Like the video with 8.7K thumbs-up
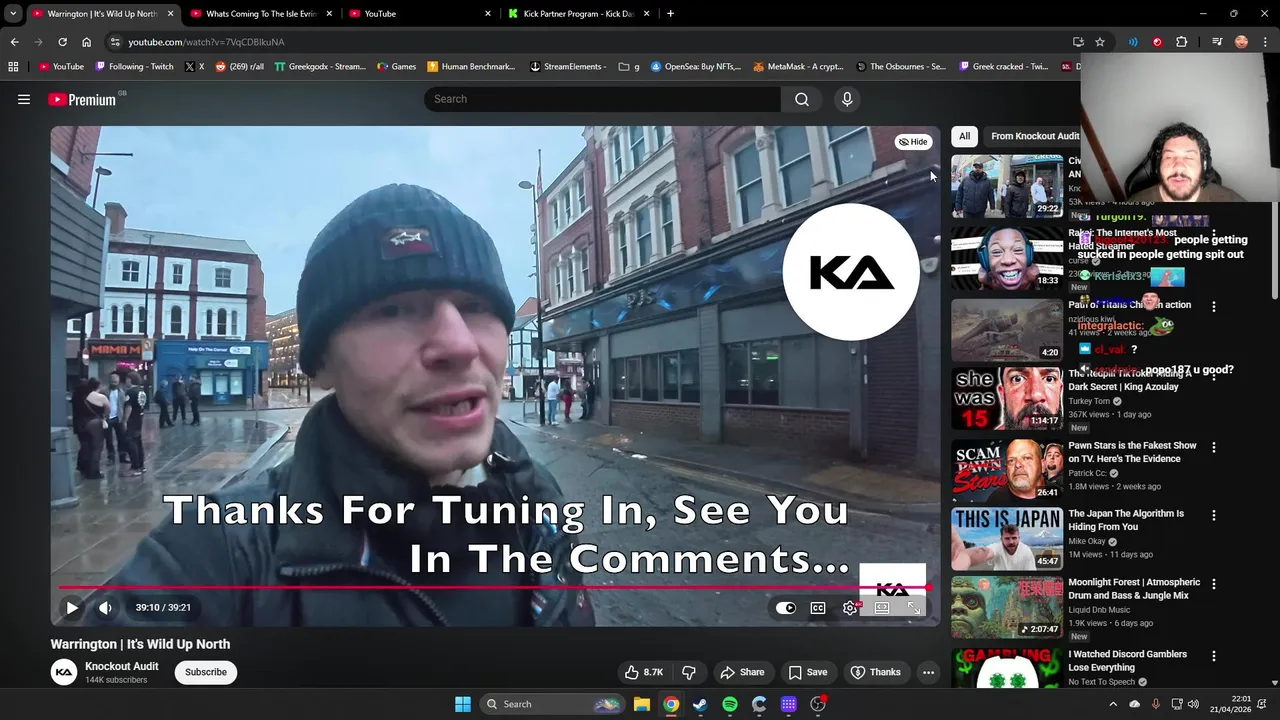 [644, 672]
